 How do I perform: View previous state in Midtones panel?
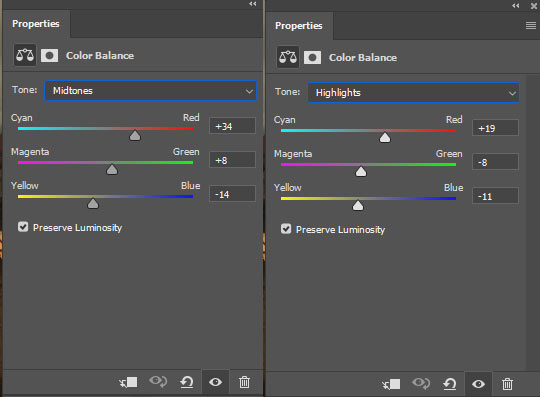click(x=158, y=382)
